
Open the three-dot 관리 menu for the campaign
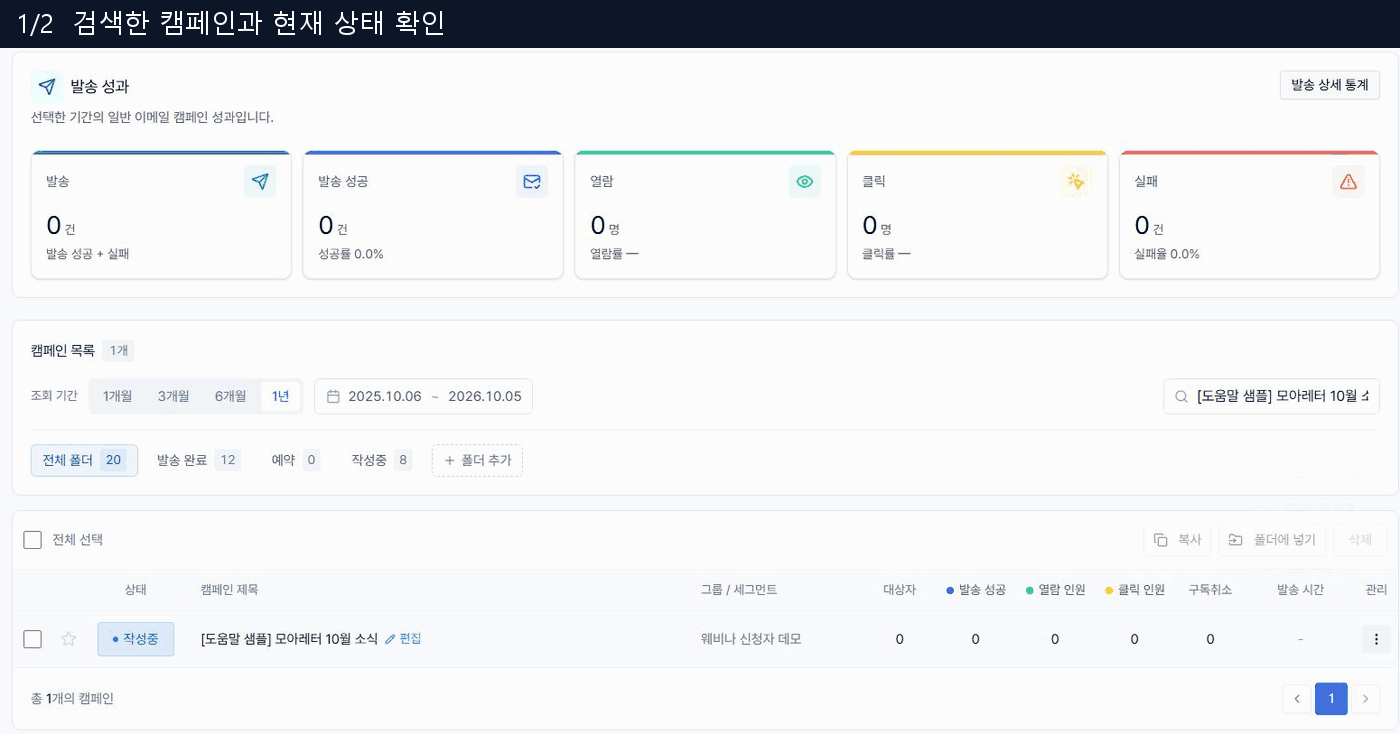(x=1376, y=639)
